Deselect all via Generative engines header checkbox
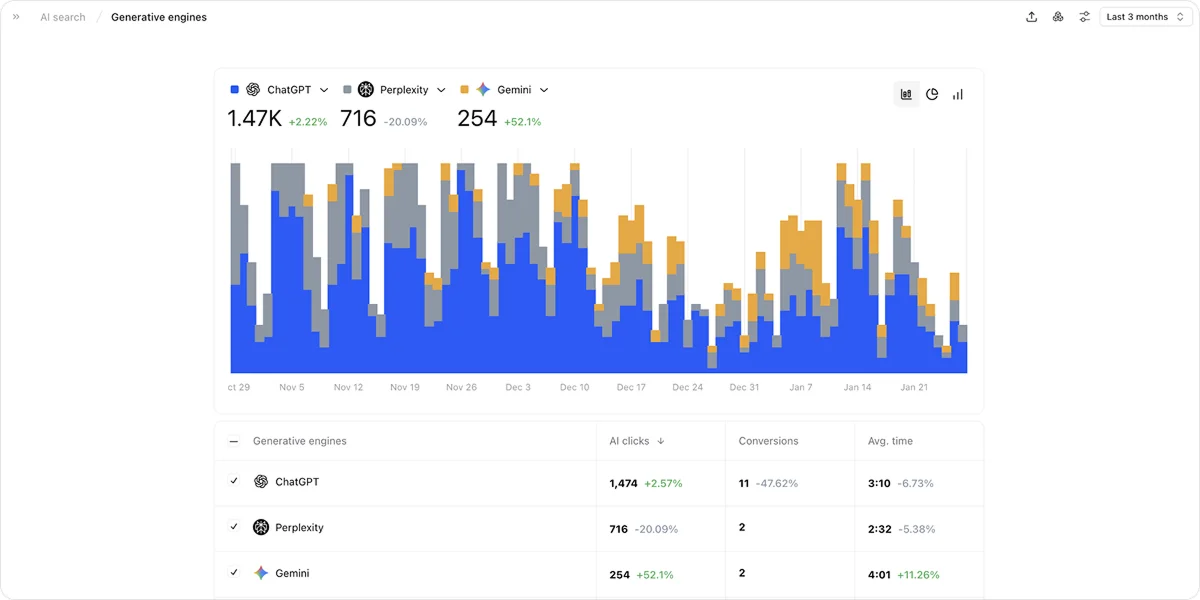 tap(234, 441)
